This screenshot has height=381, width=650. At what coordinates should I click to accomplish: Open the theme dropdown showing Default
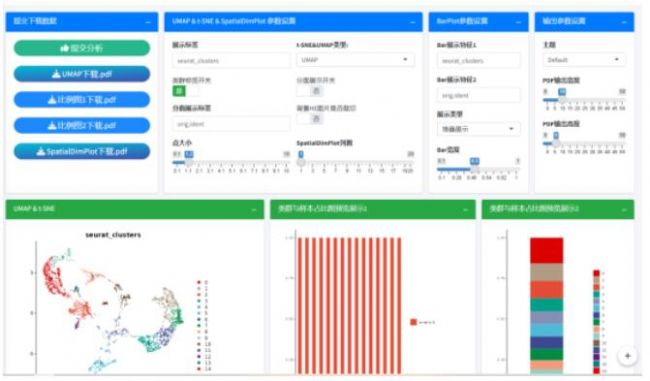click(x=584, y=60)
